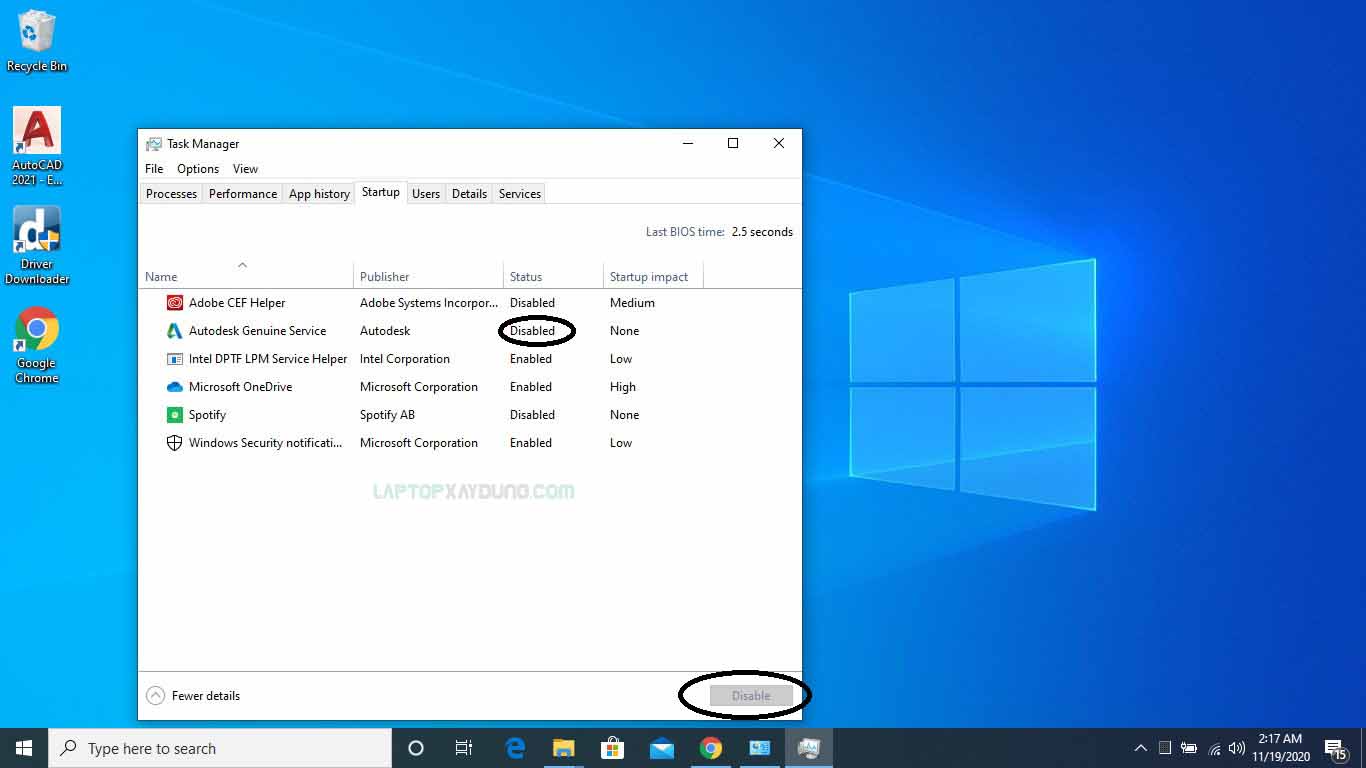Click the Microsoft OneDrive cloud icon
Screen dimensions: 1366x768
point(174,387)
